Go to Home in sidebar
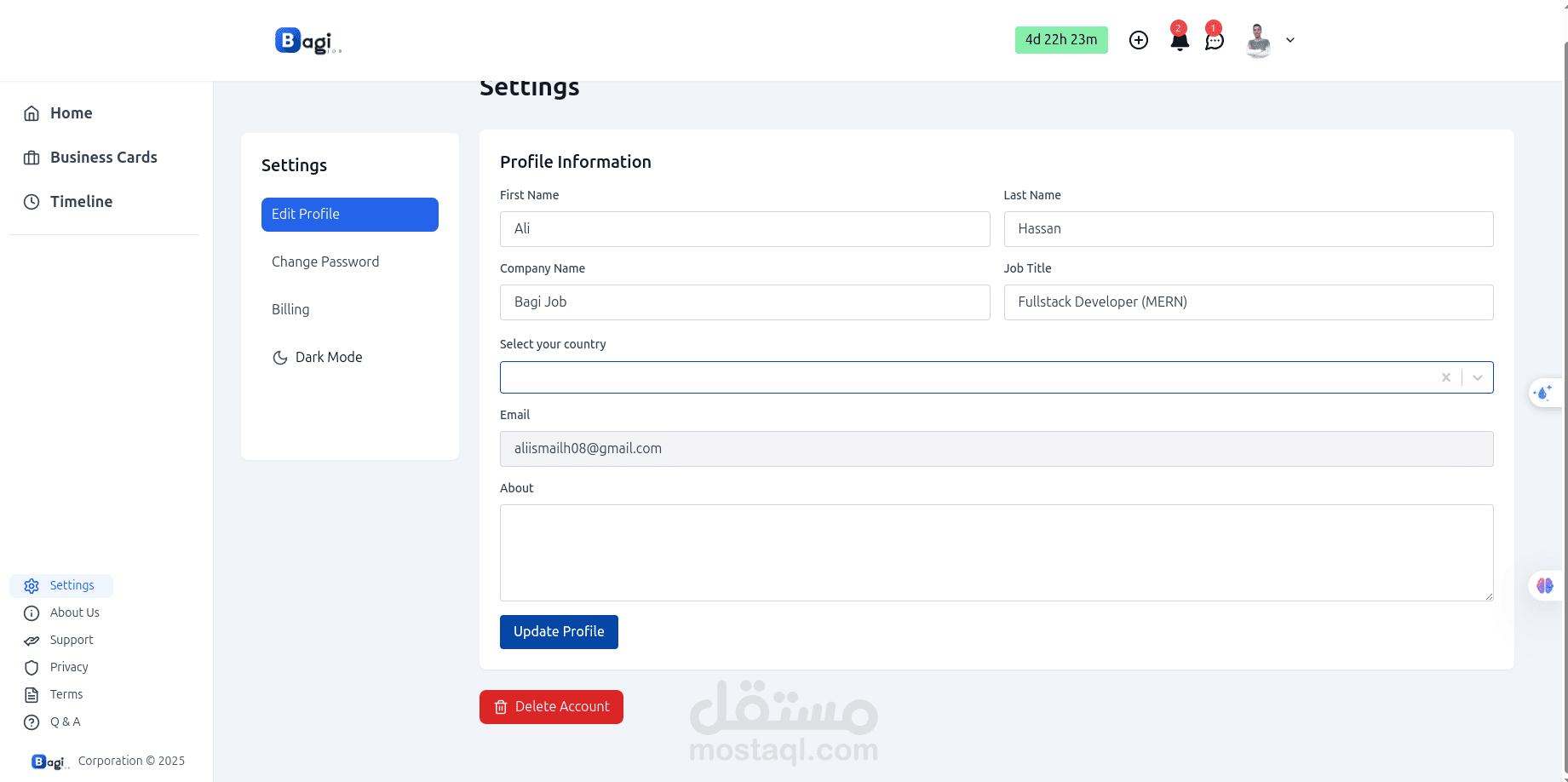1568x782 pixels. (x=71, y=113)
